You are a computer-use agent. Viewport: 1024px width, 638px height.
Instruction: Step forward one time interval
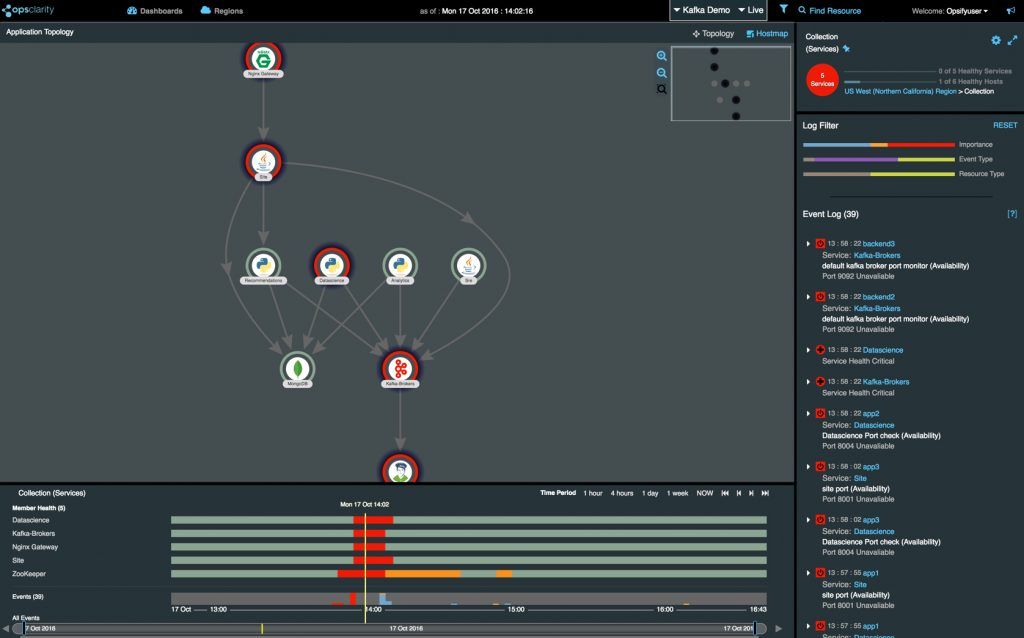[751, 493]
